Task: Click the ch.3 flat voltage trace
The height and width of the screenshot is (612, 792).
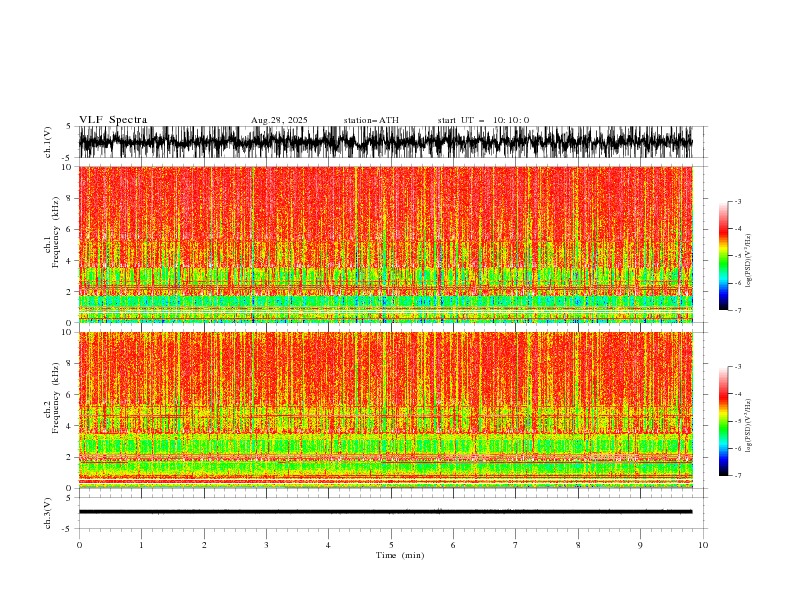Action: click(385, 512)
